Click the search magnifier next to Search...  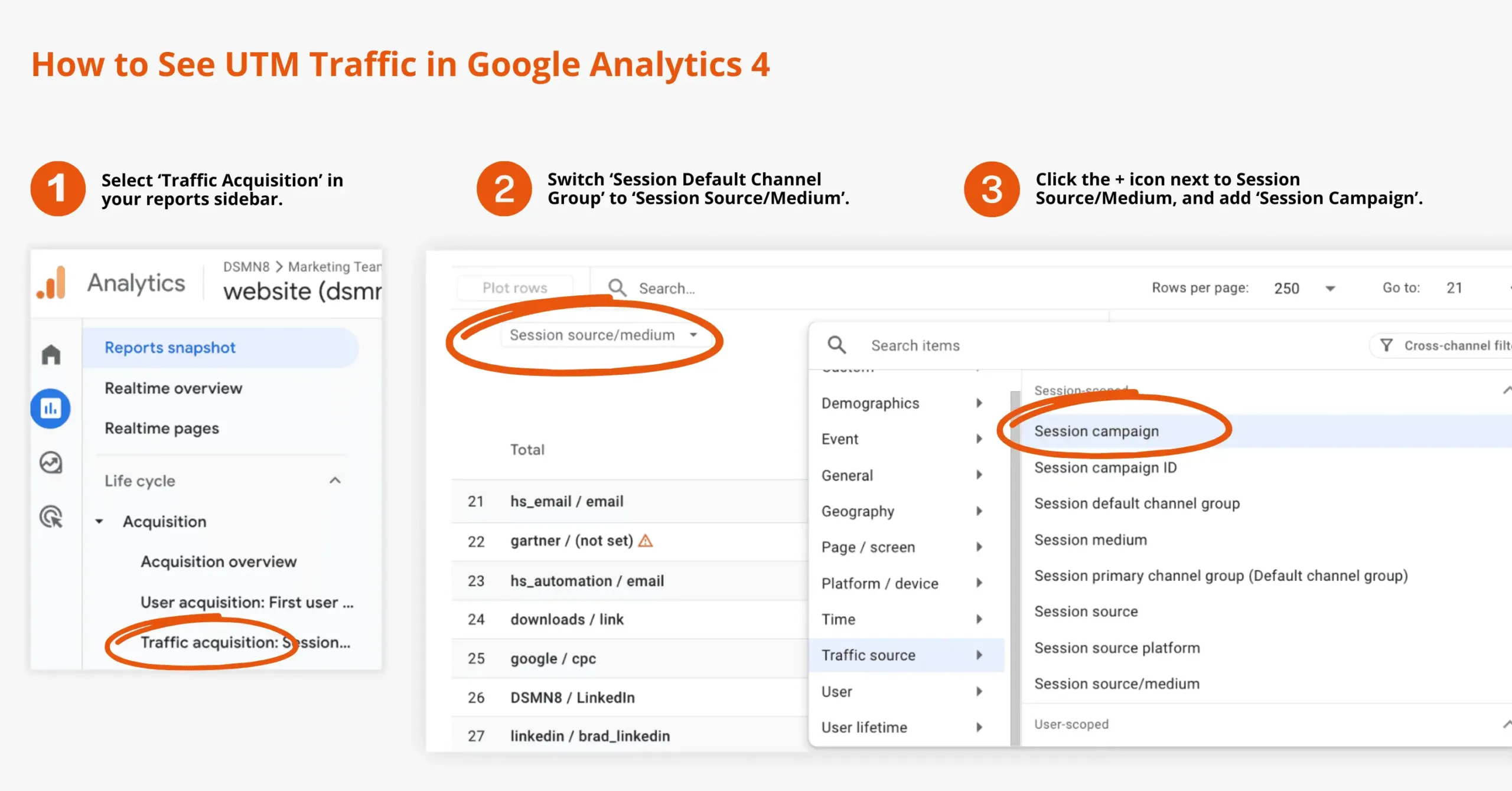[x=617, y=288]
